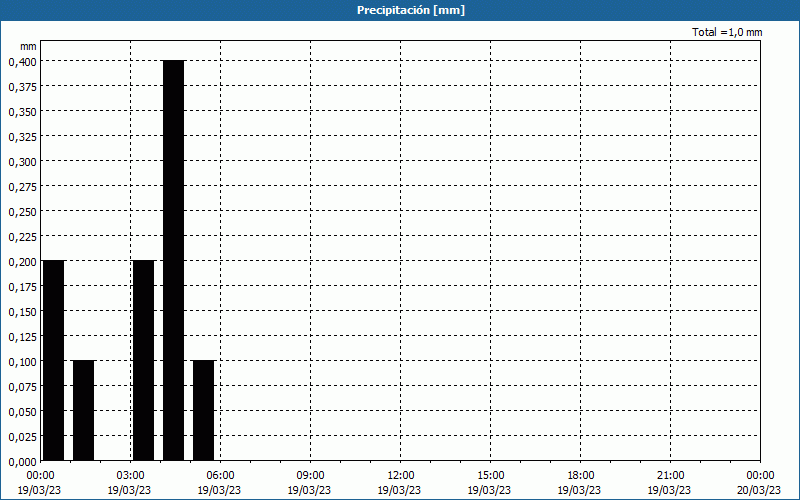Click the 0,400 y-axis label
The image size is (800, 500).
click(22, 62)
